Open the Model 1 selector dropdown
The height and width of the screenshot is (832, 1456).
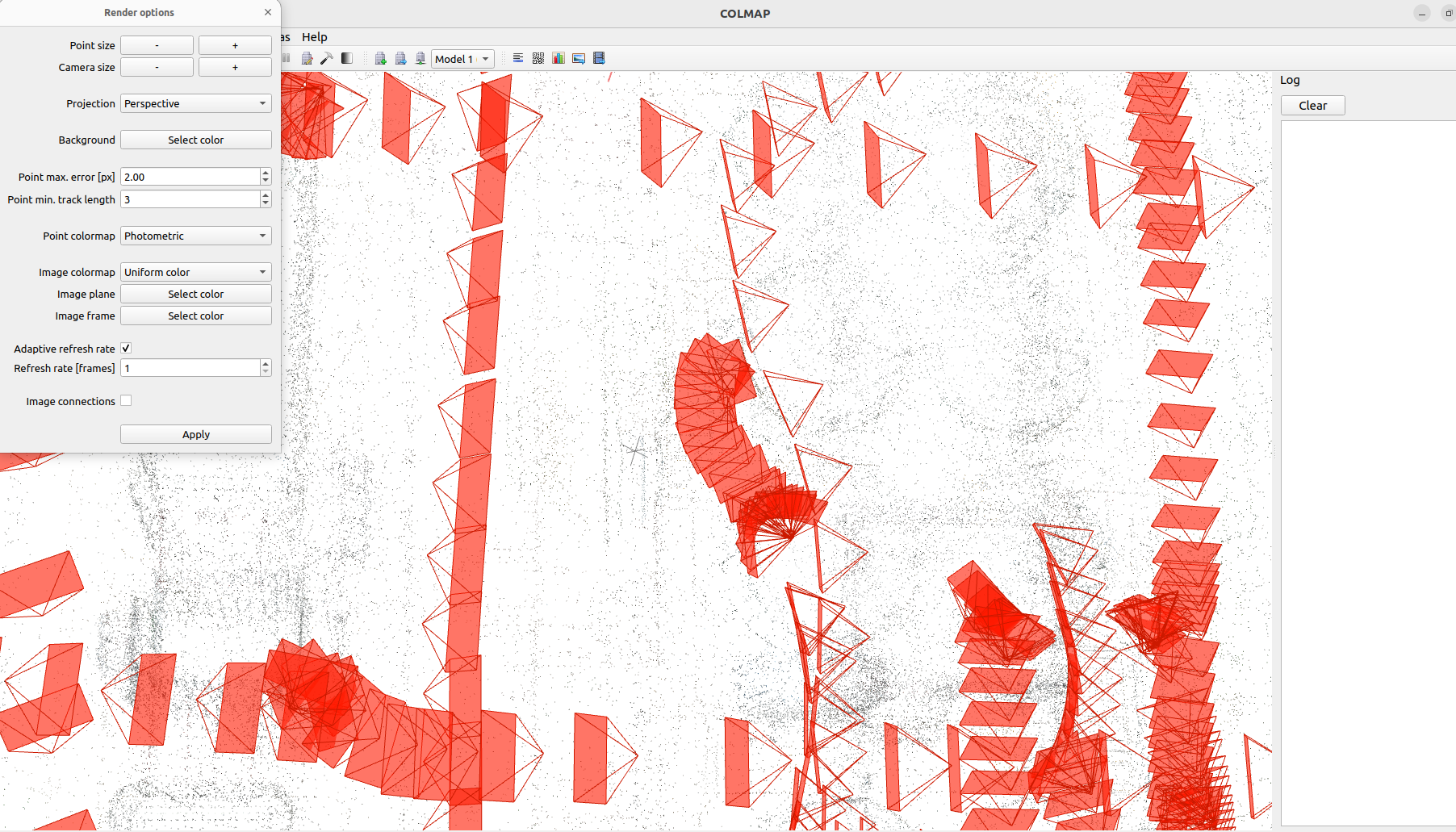tap(462, 59)
